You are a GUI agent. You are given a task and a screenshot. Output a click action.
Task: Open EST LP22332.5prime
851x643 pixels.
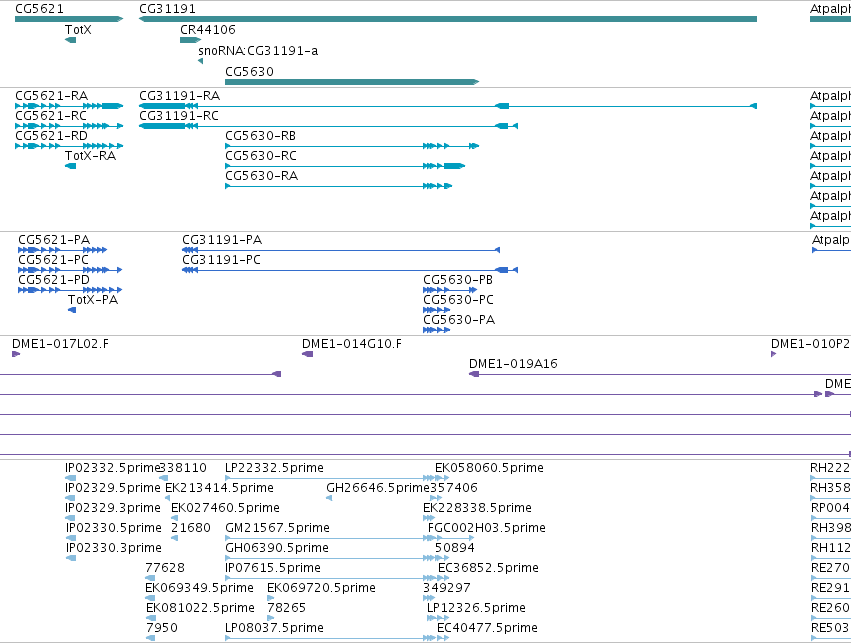tap(274, 468)
